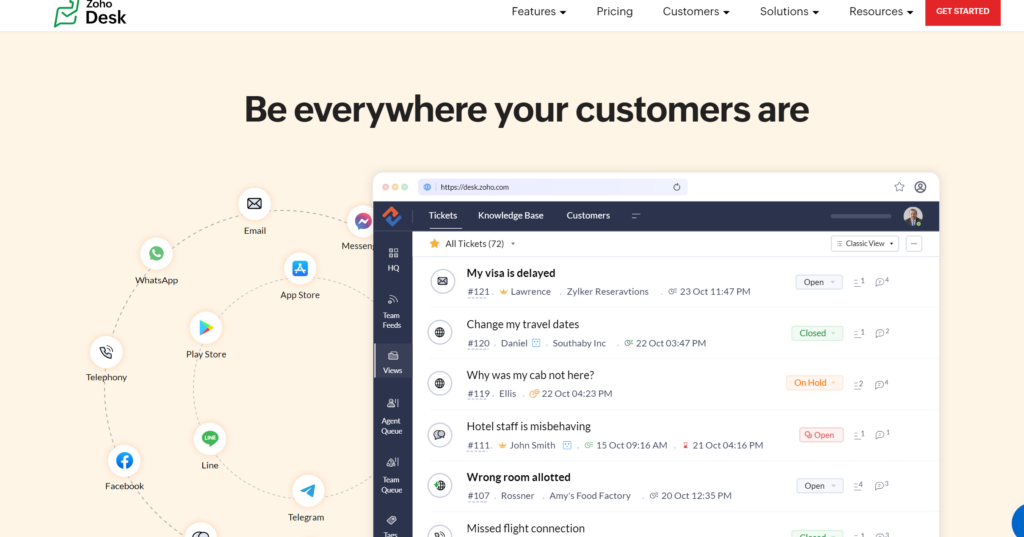Click the WhatsApp channel icon
Image resolution: width=1024 pixels, height=537 pixels.
pos(156,254)
